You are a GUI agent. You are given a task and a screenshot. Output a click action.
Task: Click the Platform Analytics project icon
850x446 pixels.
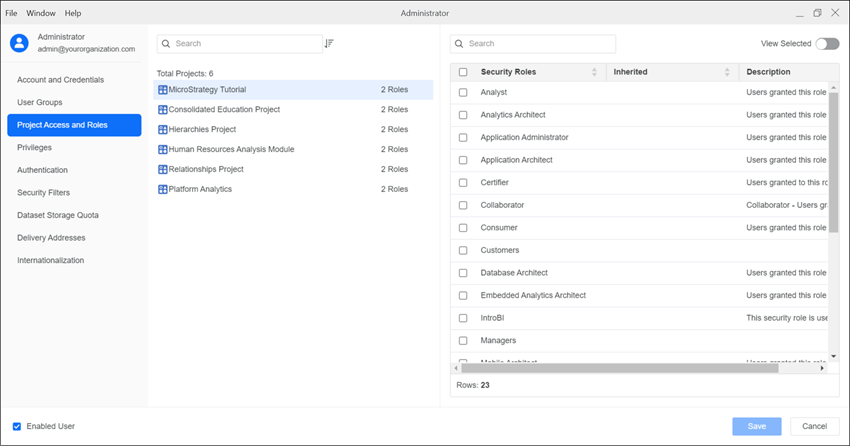(x=163, y=189)
